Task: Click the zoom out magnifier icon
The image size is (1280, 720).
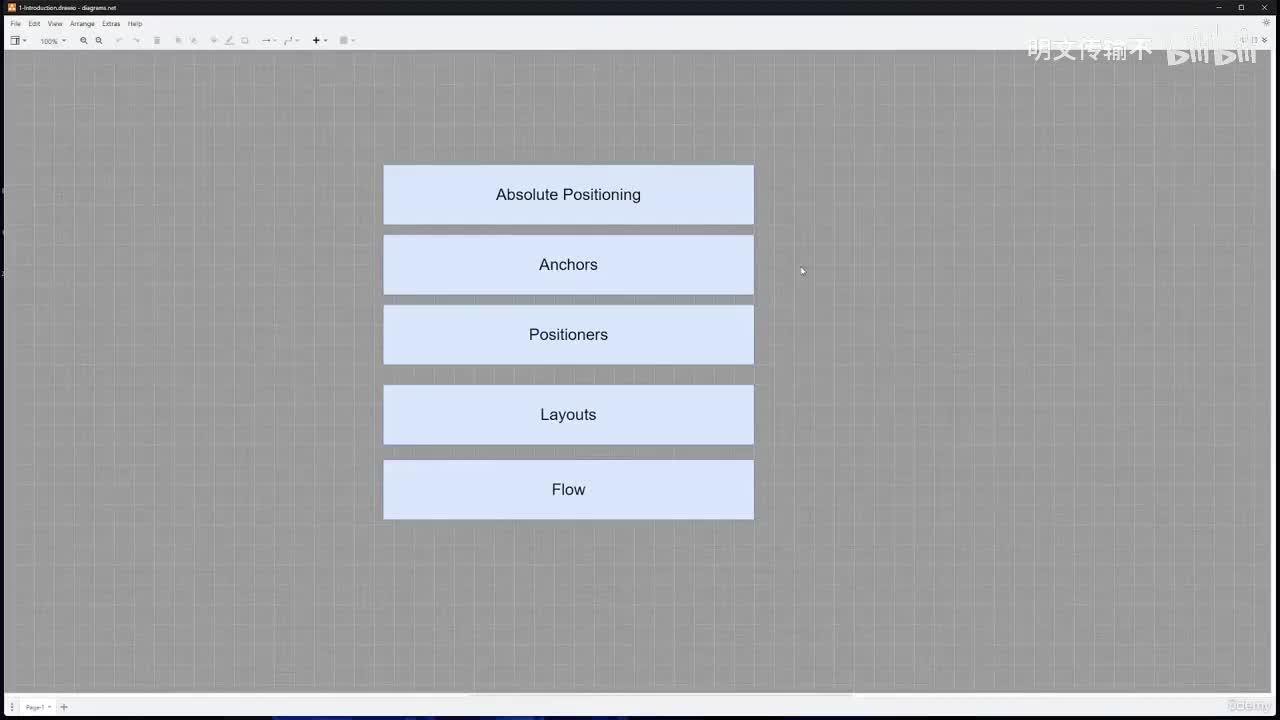Action: tap(99, 41)
